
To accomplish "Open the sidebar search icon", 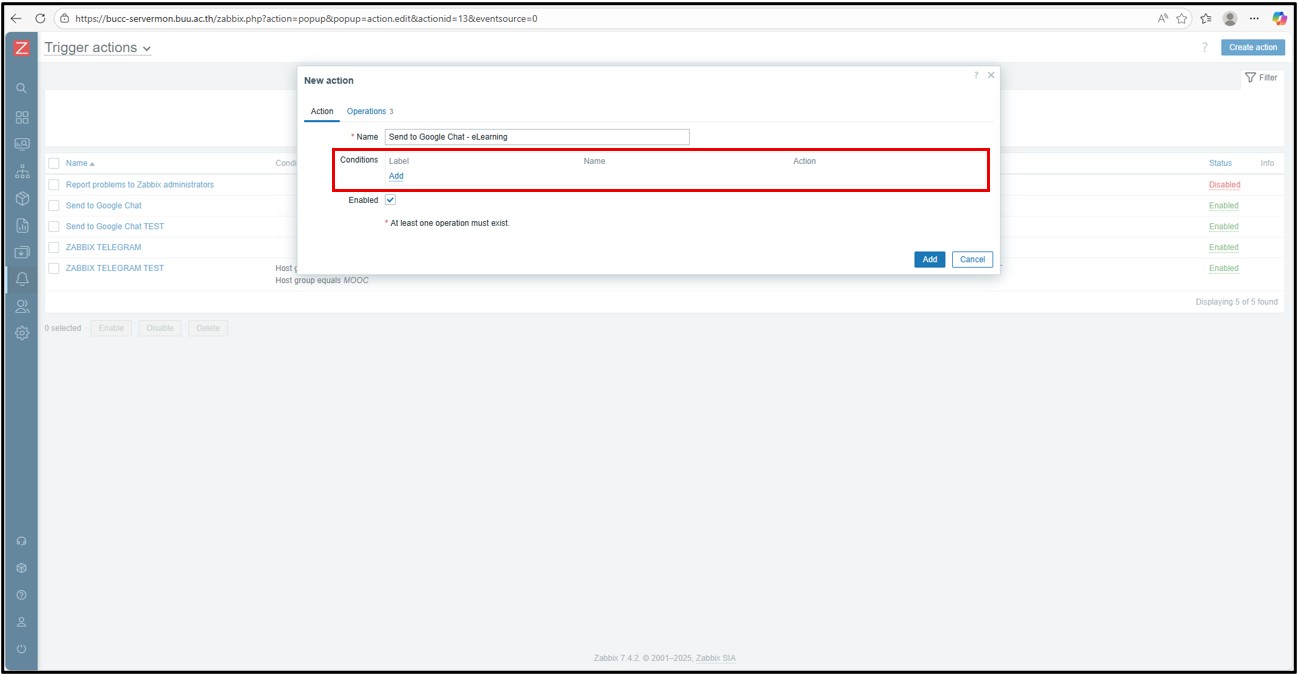I will point(22,89).
